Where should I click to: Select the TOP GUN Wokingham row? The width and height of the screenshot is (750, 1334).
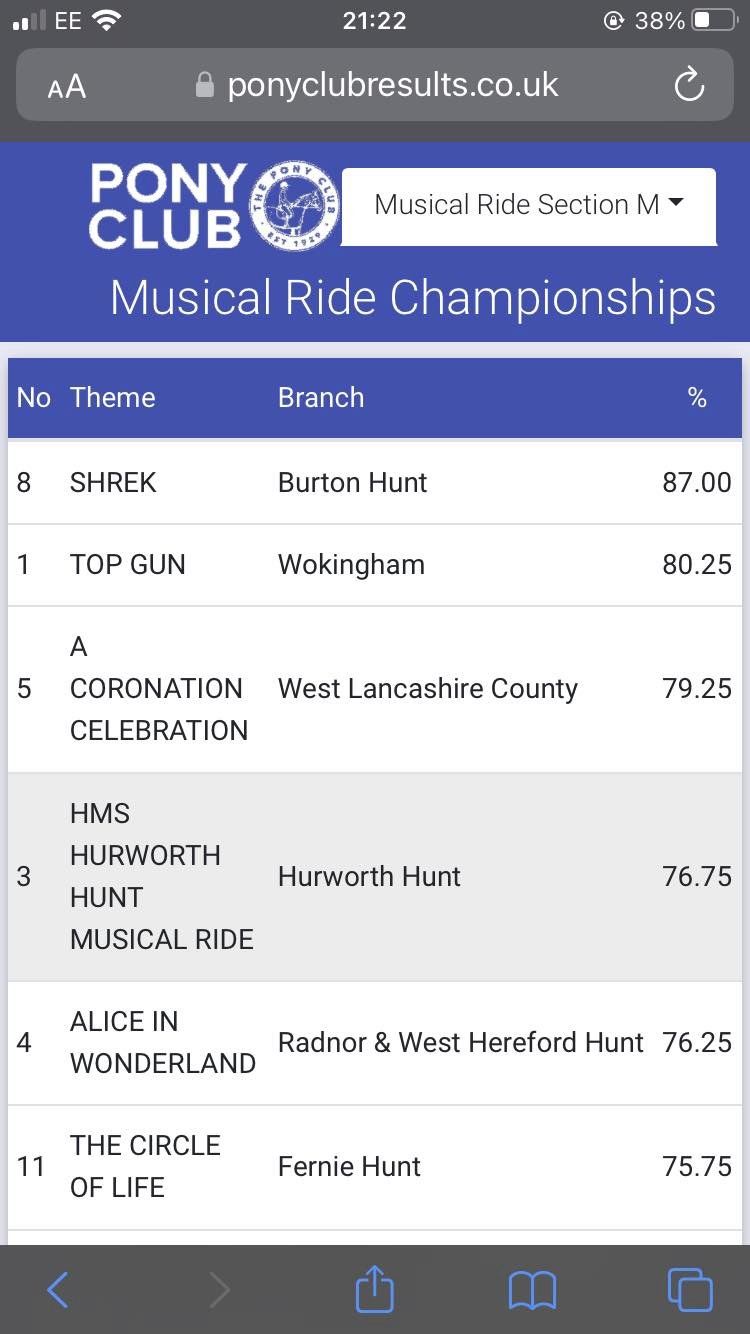375,565
